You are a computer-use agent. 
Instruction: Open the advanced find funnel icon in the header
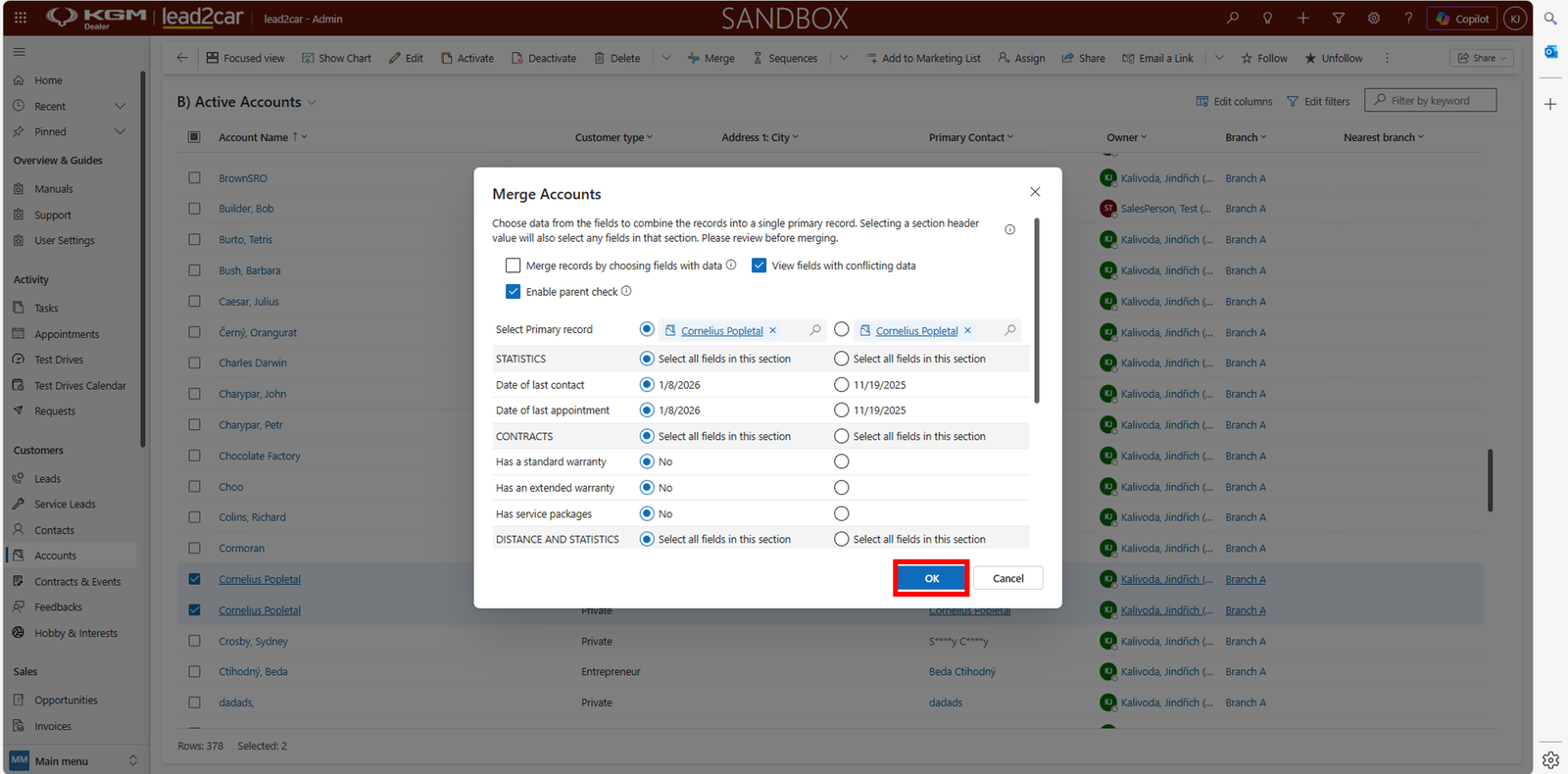[1338, 18]
